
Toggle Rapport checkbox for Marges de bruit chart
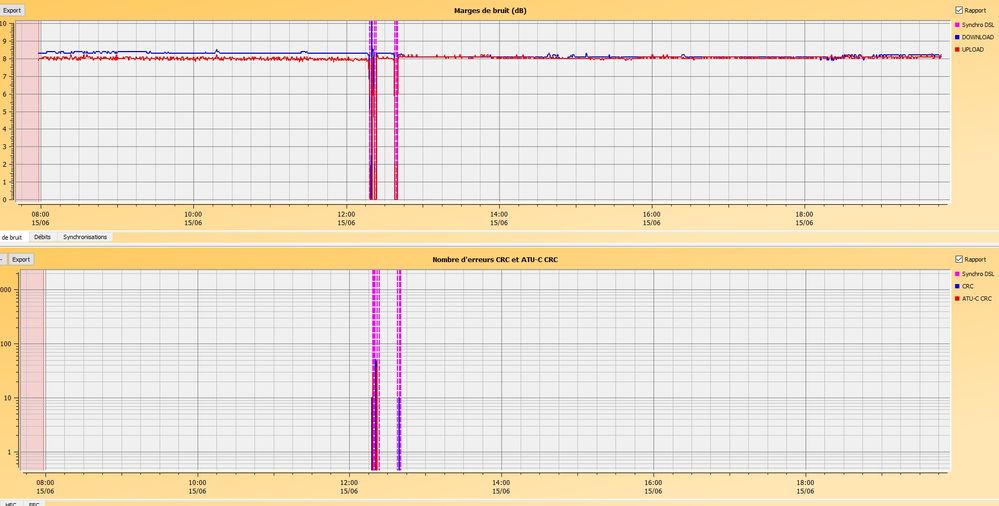pyautogui.click(x=959, y=10)
